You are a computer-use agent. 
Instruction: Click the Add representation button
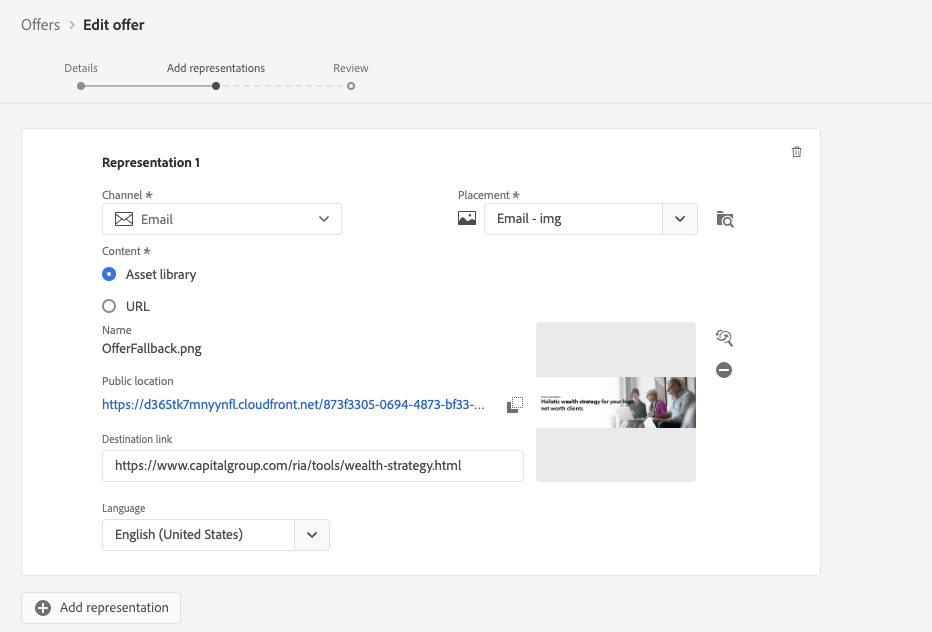coord(101,608)
